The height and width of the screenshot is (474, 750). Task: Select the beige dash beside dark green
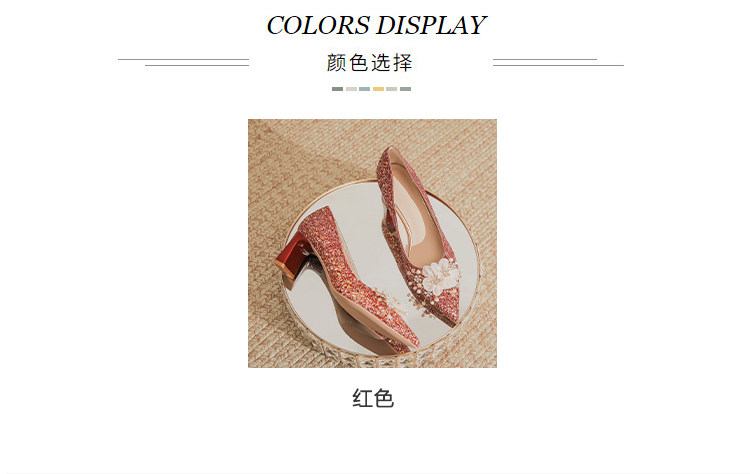pyautogui.click(x=351, y=89)
